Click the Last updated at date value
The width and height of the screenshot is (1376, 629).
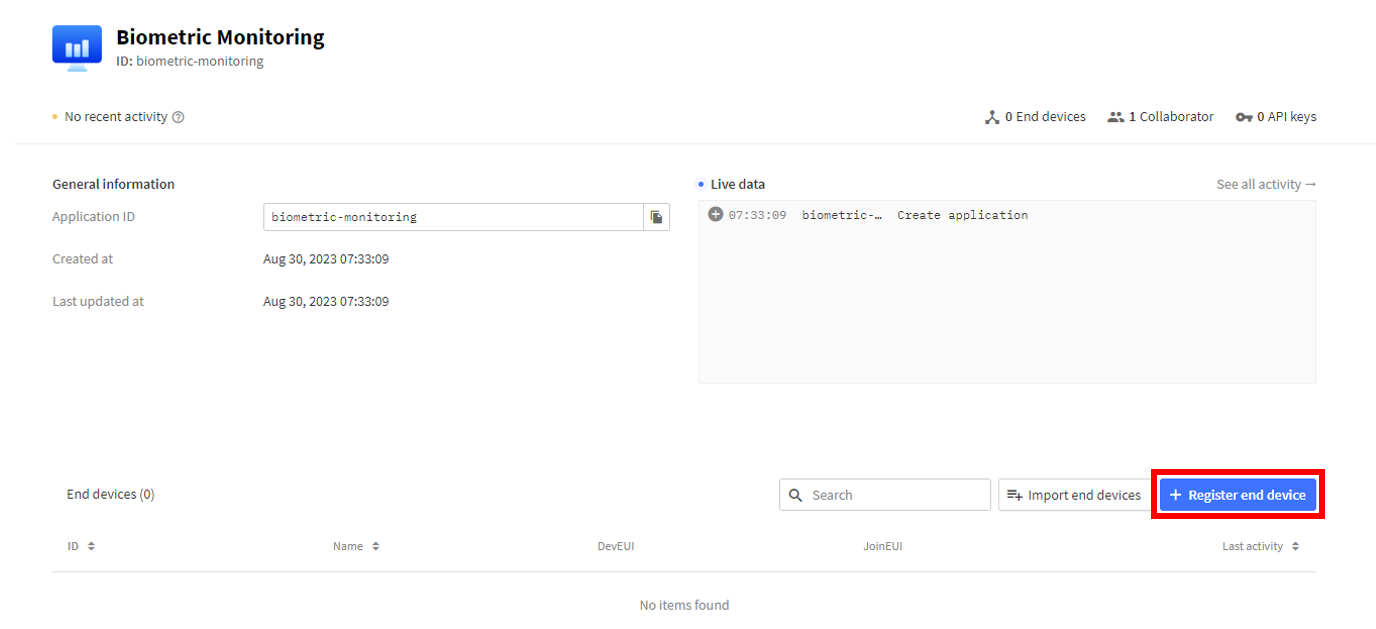[x=326, y=301]
